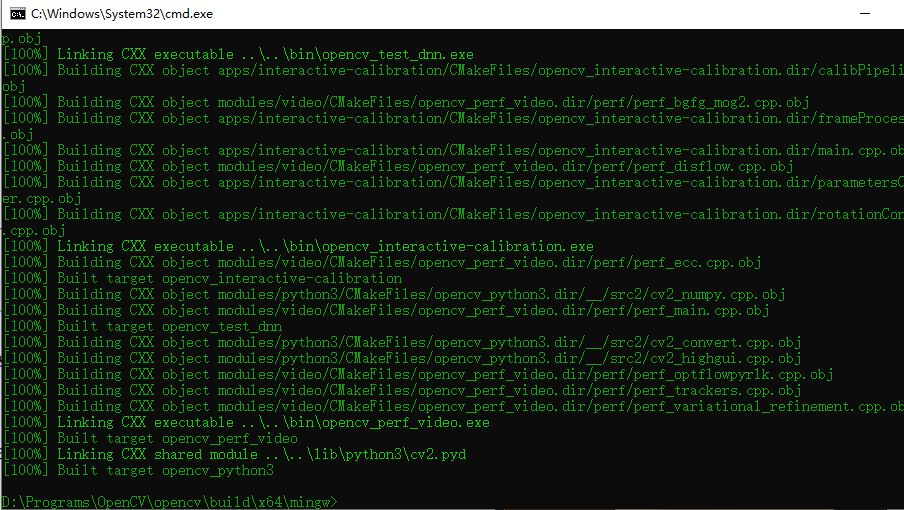
Task: Click the line building rotationConverters object
Action: pos(453,214)
